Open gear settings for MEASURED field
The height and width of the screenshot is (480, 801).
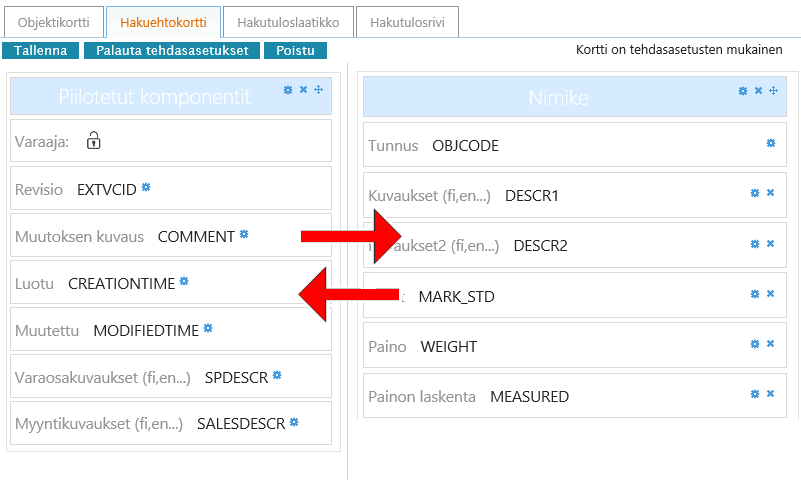click(755, 394)
